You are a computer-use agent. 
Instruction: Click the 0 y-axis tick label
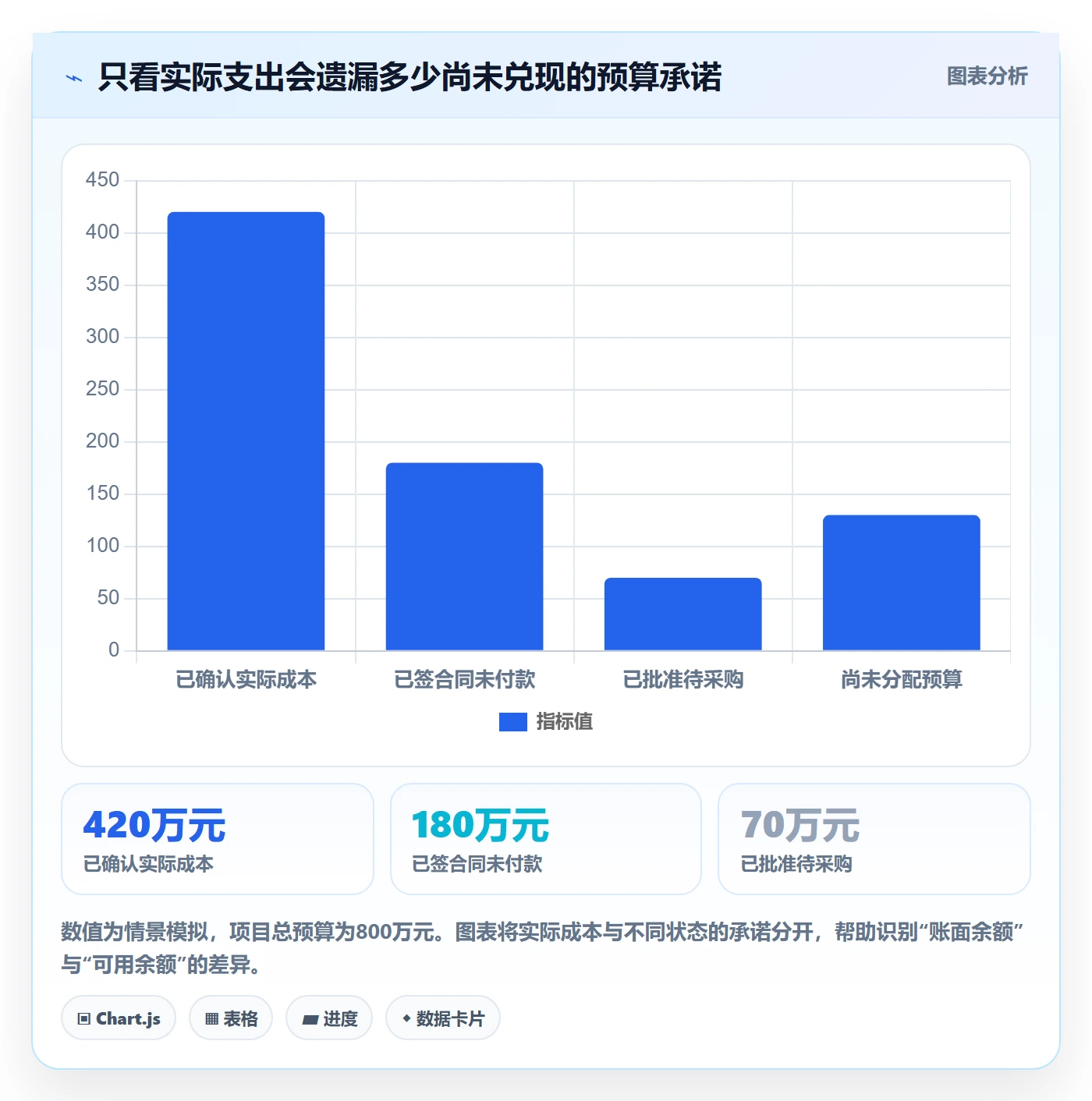pyautogui.click(x=114, y=650)
